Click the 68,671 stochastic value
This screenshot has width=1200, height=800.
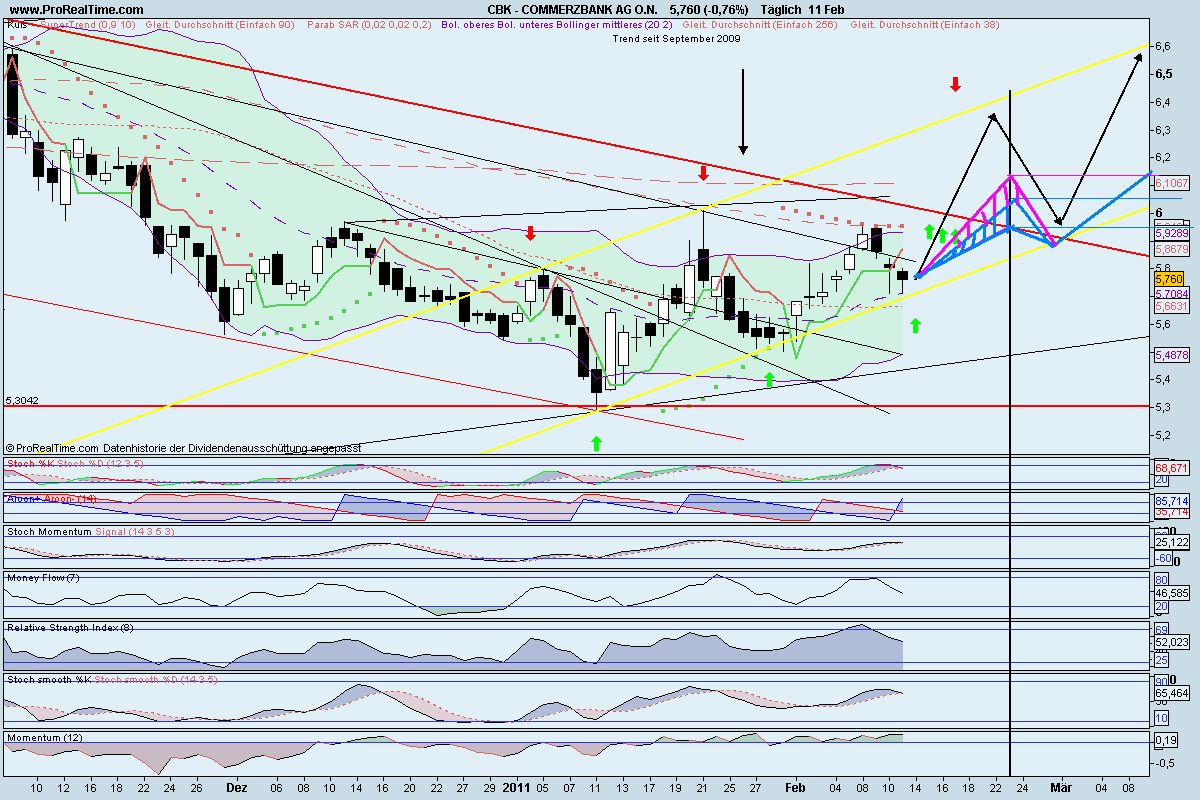coord(1171,467)
